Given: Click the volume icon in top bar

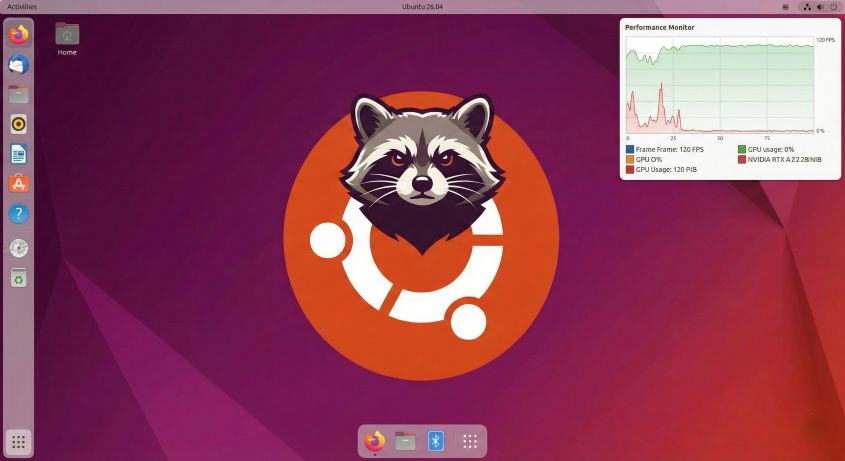Looking at the screenshot, I should coord(820,7).
